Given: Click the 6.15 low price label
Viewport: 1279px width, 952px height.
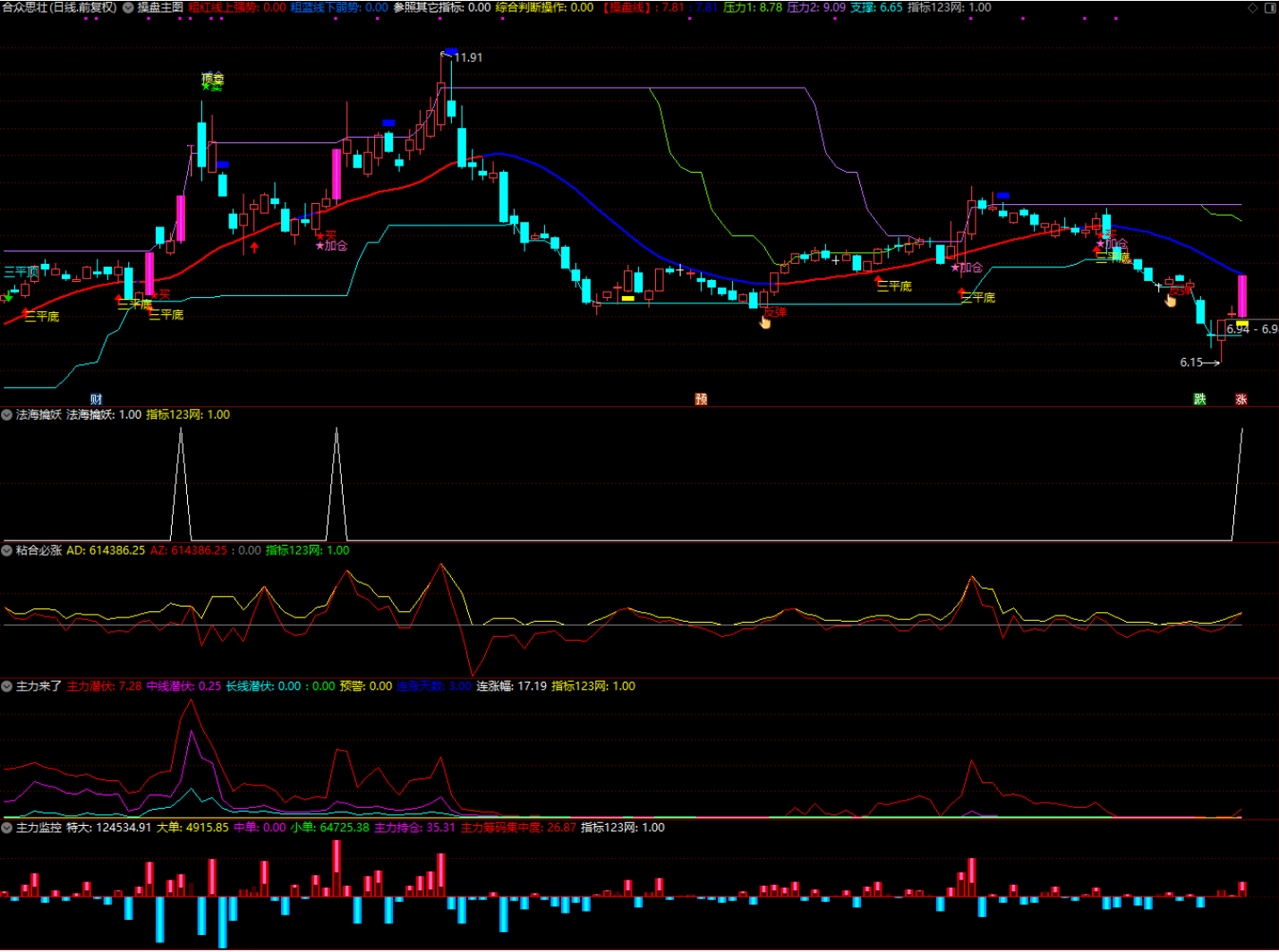Looking at the screenshot, I should click(x=1191, y=362).
